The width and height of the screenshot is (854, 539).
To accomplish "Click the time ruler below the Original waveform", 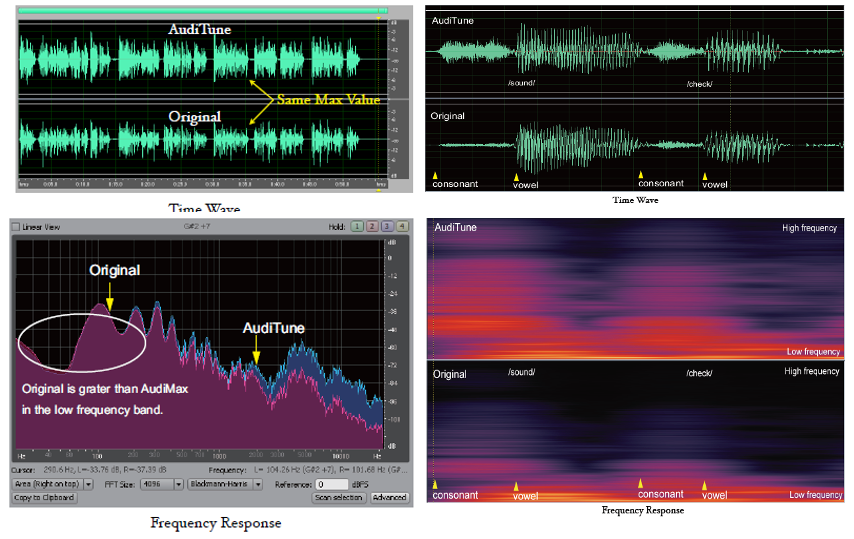I will (x=200, y=185).
